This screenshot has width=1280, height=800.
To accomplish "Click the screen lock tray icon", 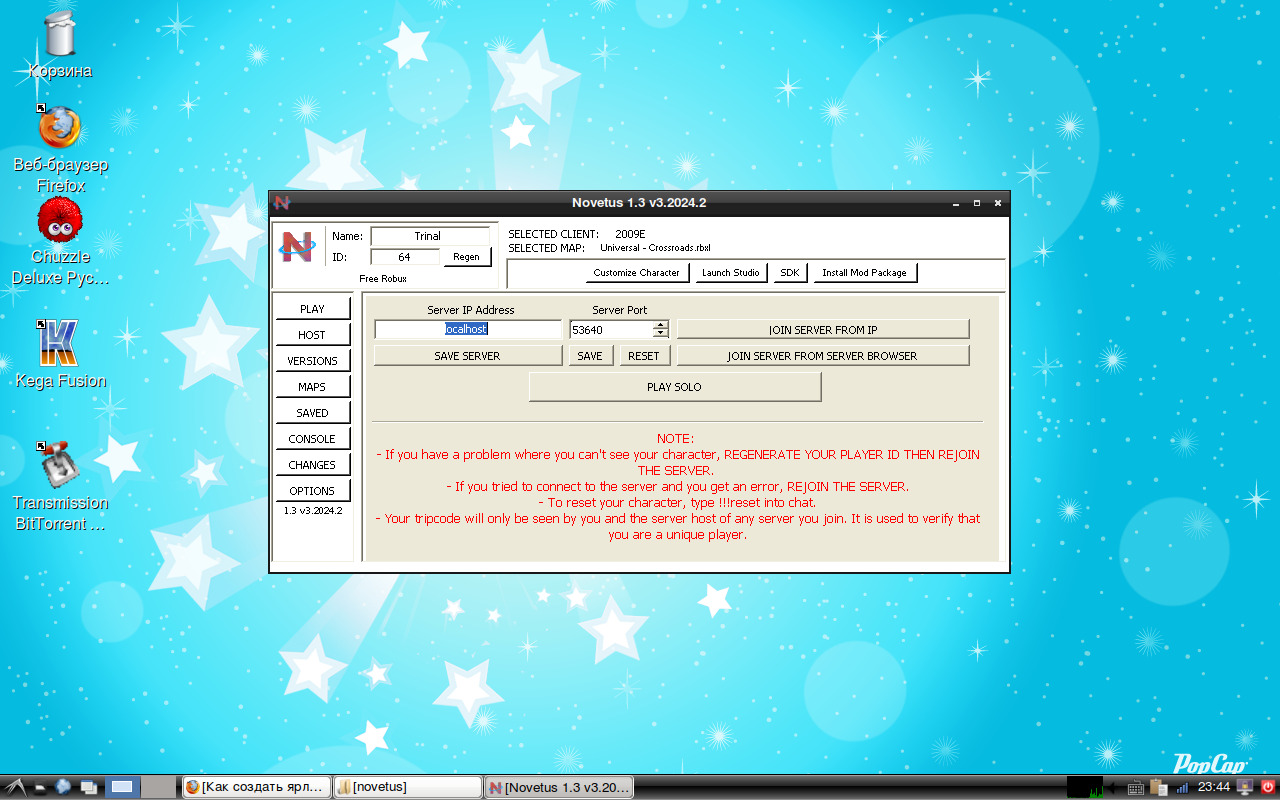I will coord(1245,787).
